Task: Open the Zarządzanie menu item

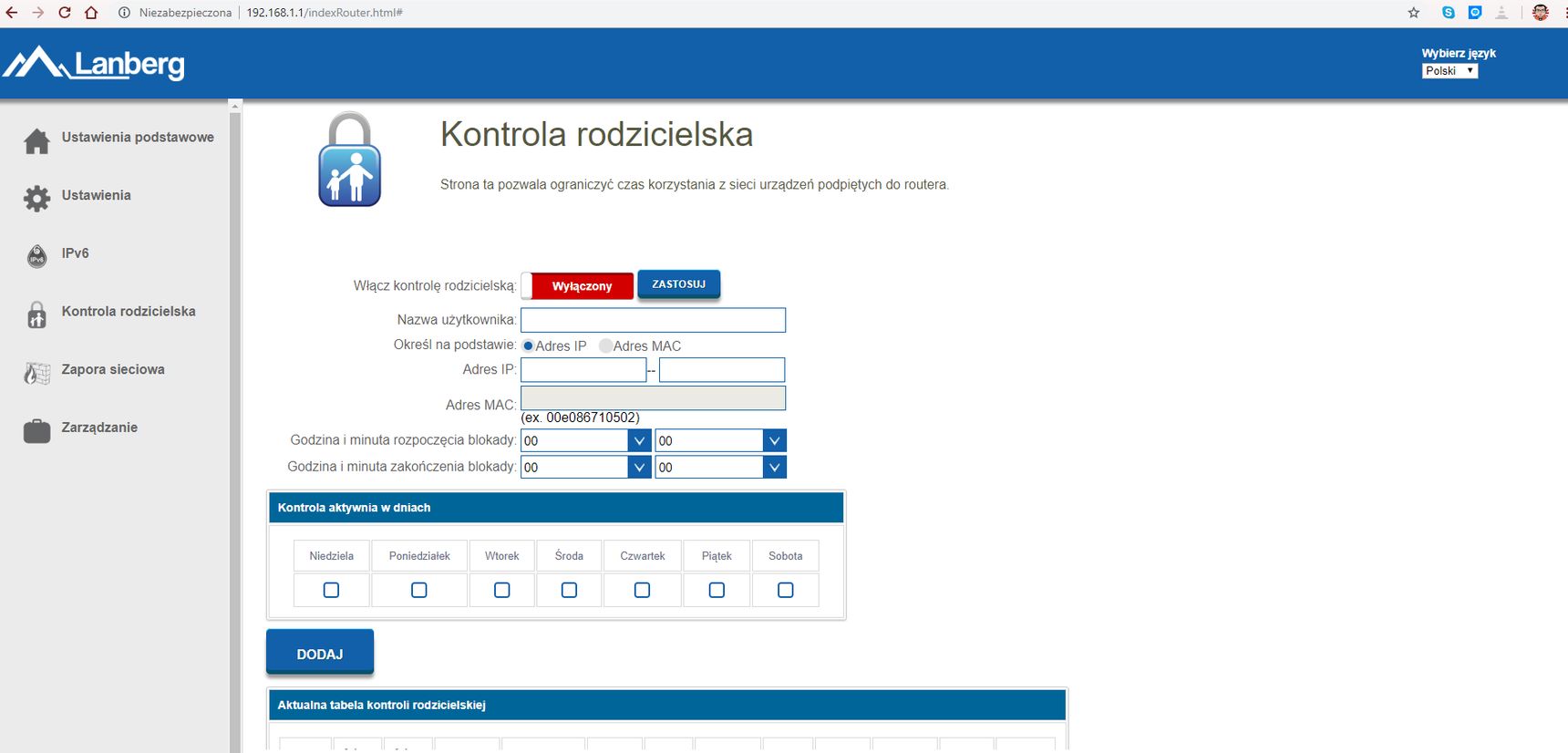Action: (99, 428)
